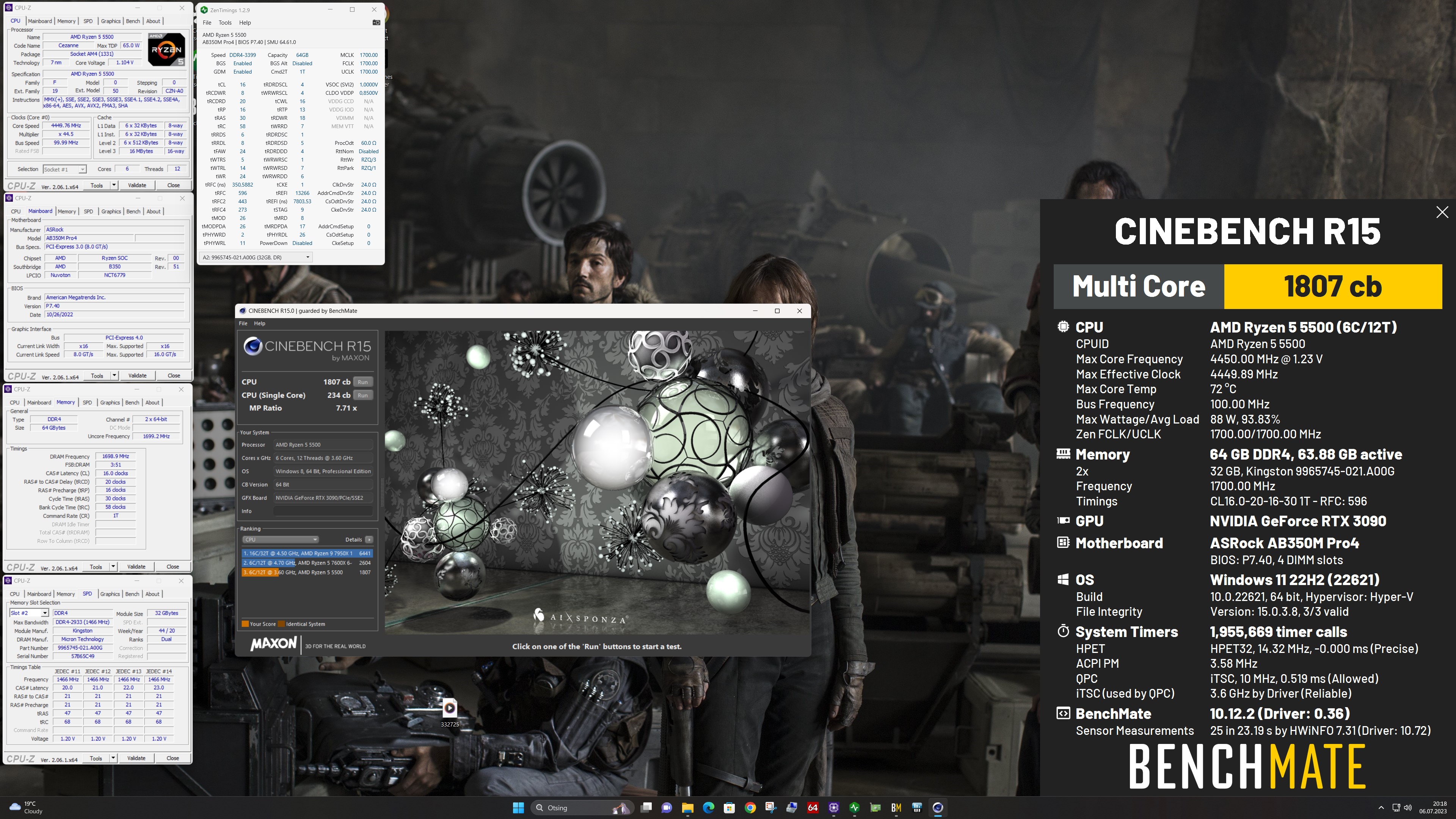The image size is (1456, 819).
Task: Run the Cinebench CPU multi-core test
Action: click(363, 382)
